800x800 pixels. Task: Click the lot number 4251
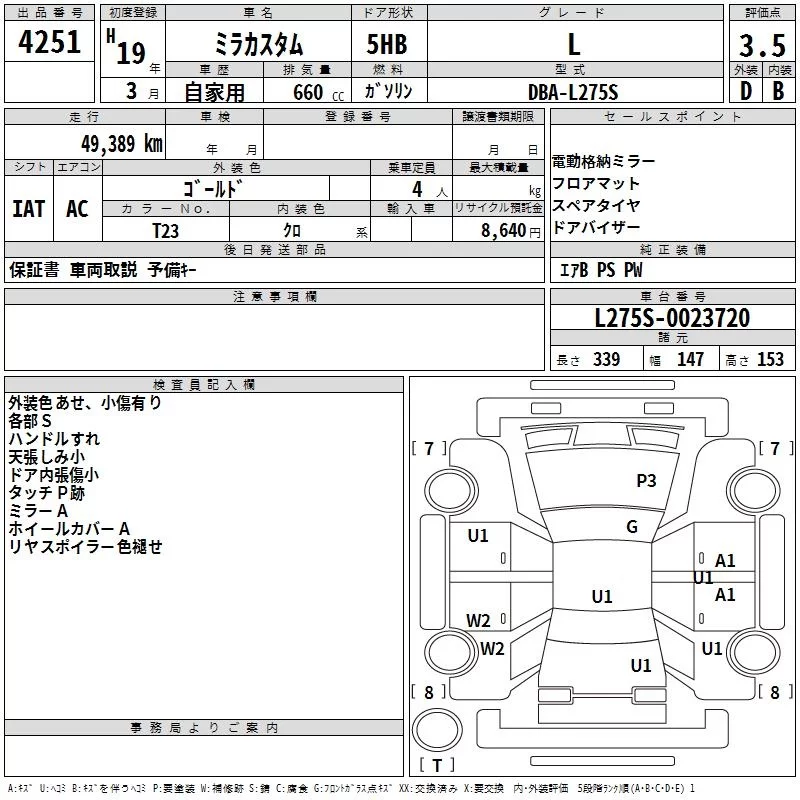click(x=49, y=42)
